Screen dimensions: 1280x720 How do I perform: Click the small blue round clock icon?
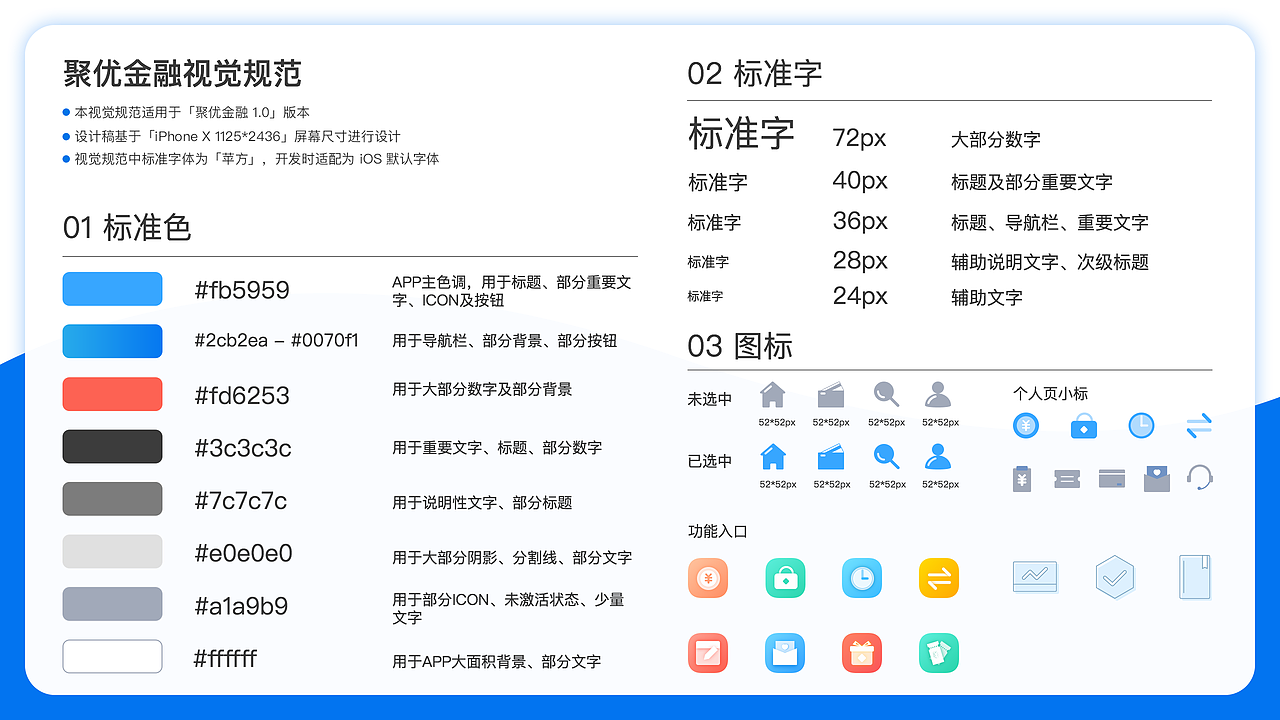coord(1141,426)
